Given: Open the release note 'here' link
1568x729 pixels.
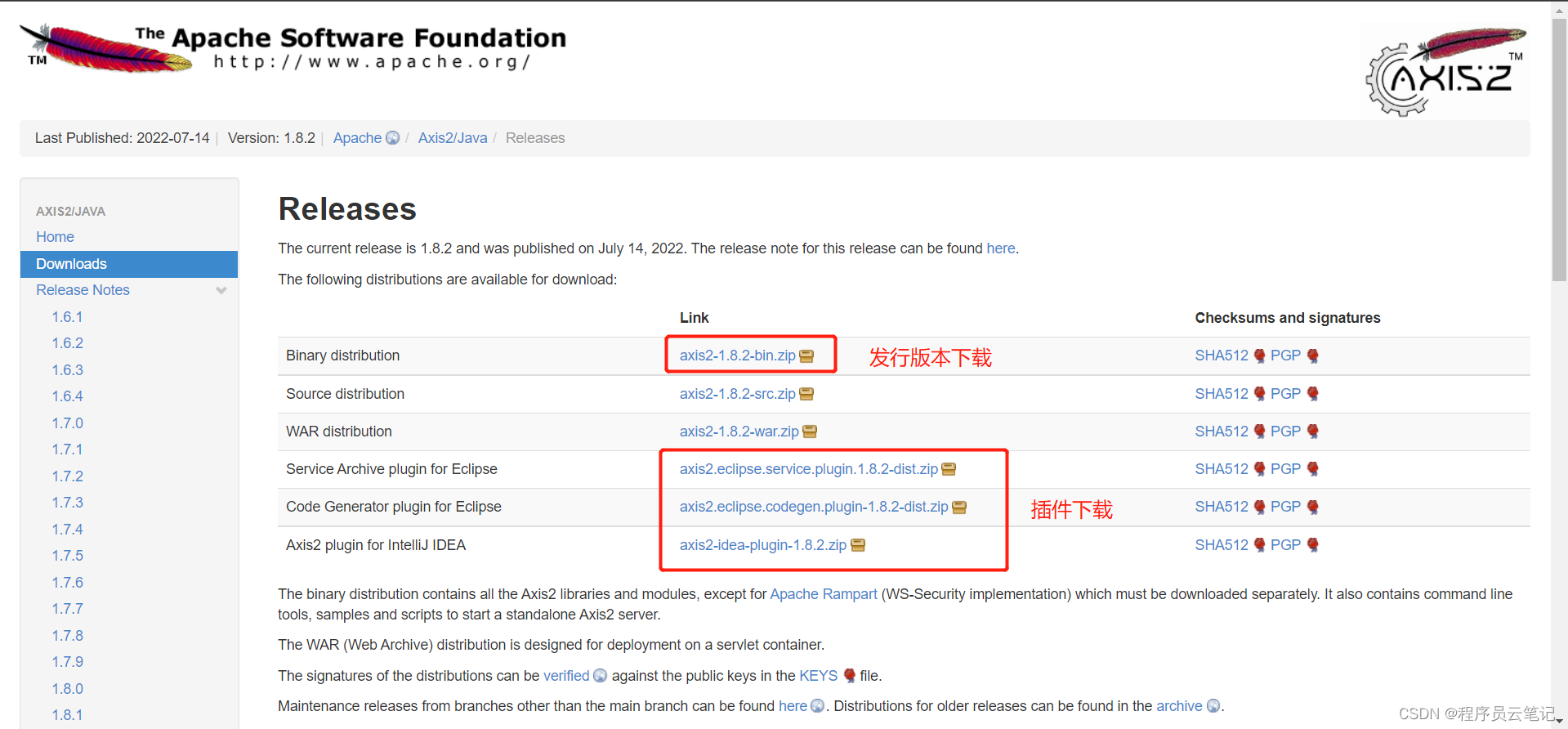Looking at the screenshot, I should 1000,248.
